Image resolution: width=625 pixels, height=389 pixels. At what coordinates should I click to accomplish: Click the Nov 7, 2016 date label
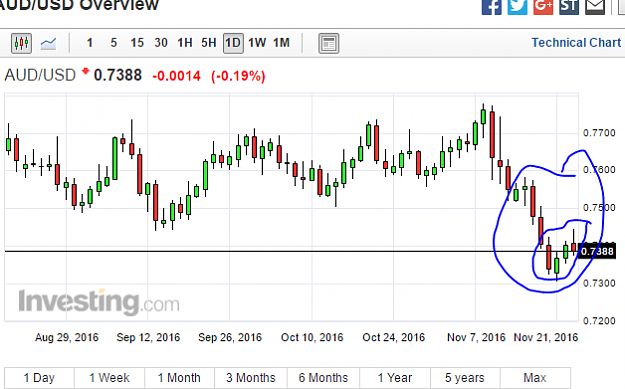476,338
